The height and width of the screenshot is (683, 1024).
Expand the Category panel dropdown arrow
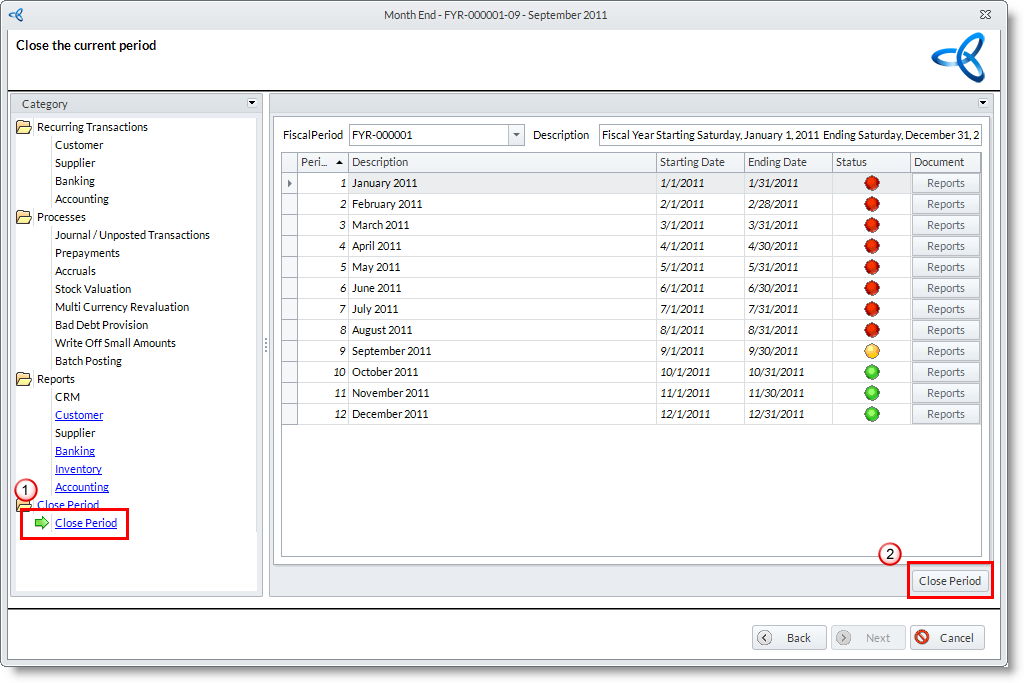[x=252, y=103]
